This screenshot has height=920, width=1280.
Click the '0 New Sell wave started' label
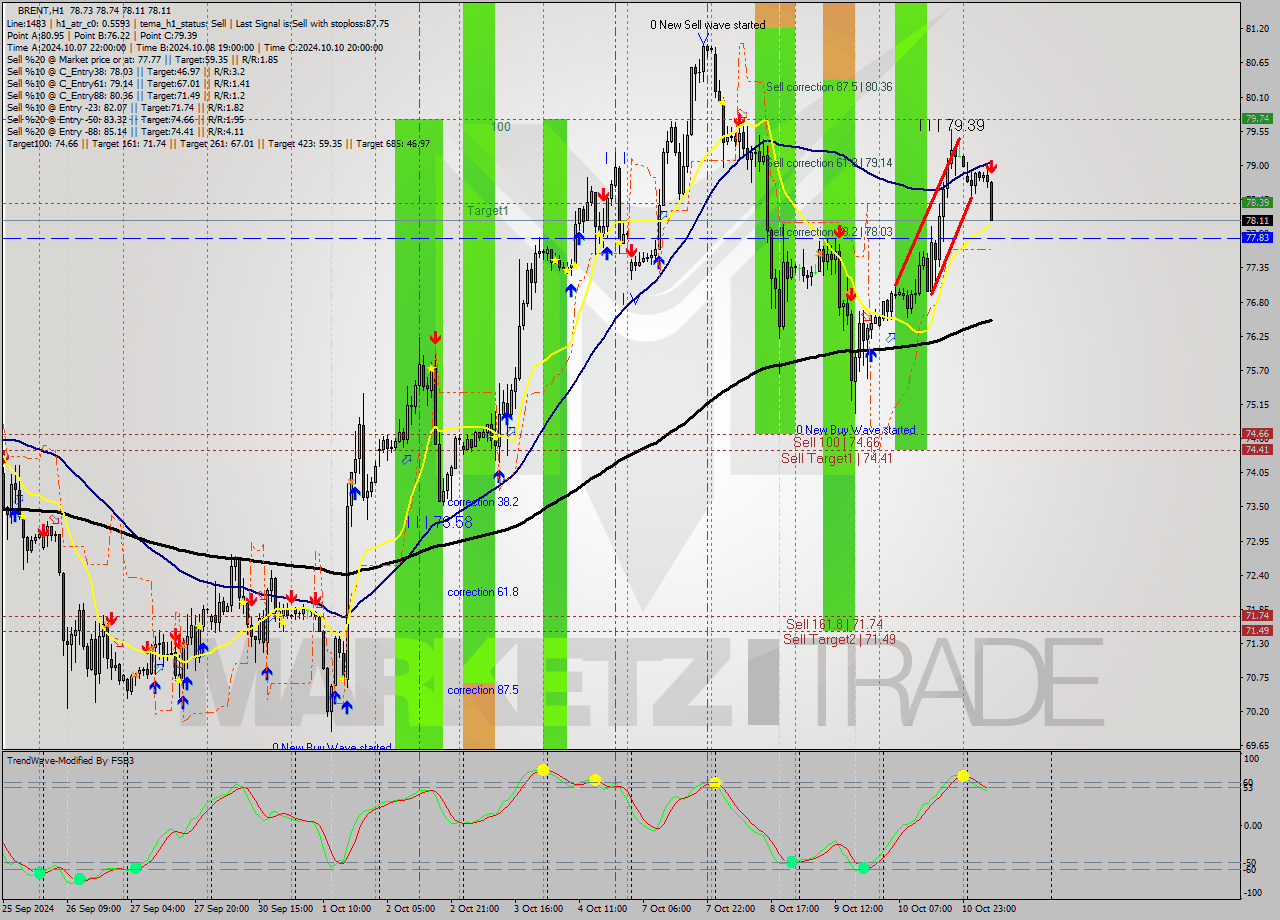(707, 25)
